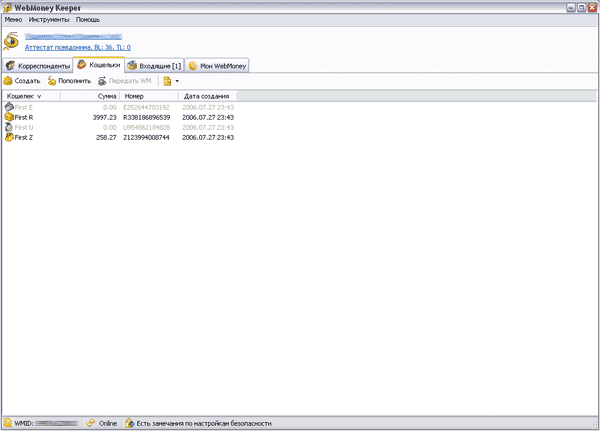Sort by the Кошелек column header
This screenshot has width=600, height=431.
(31, 96)
